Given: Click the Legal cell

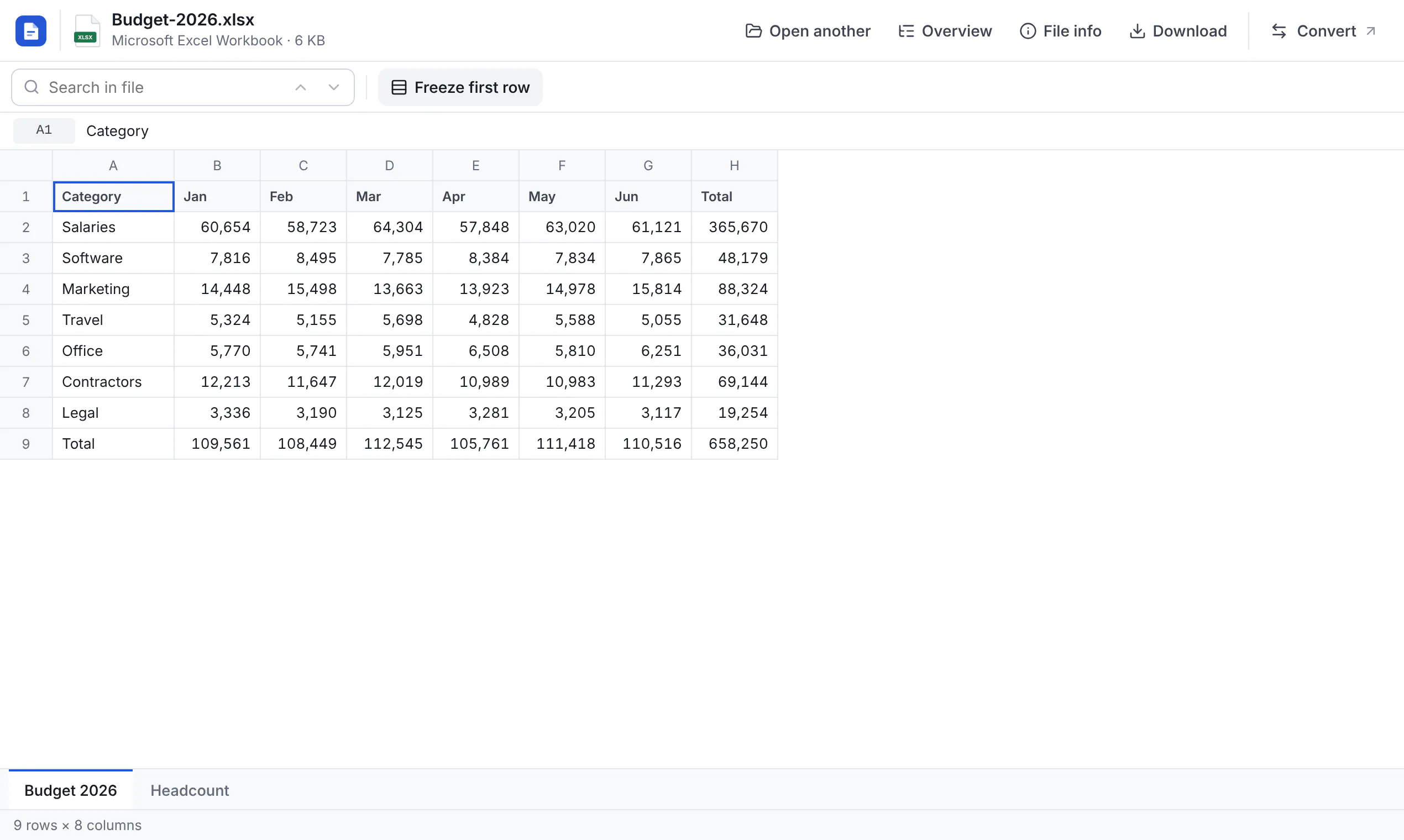Looking at the screenshot, I should pos(113,413).
